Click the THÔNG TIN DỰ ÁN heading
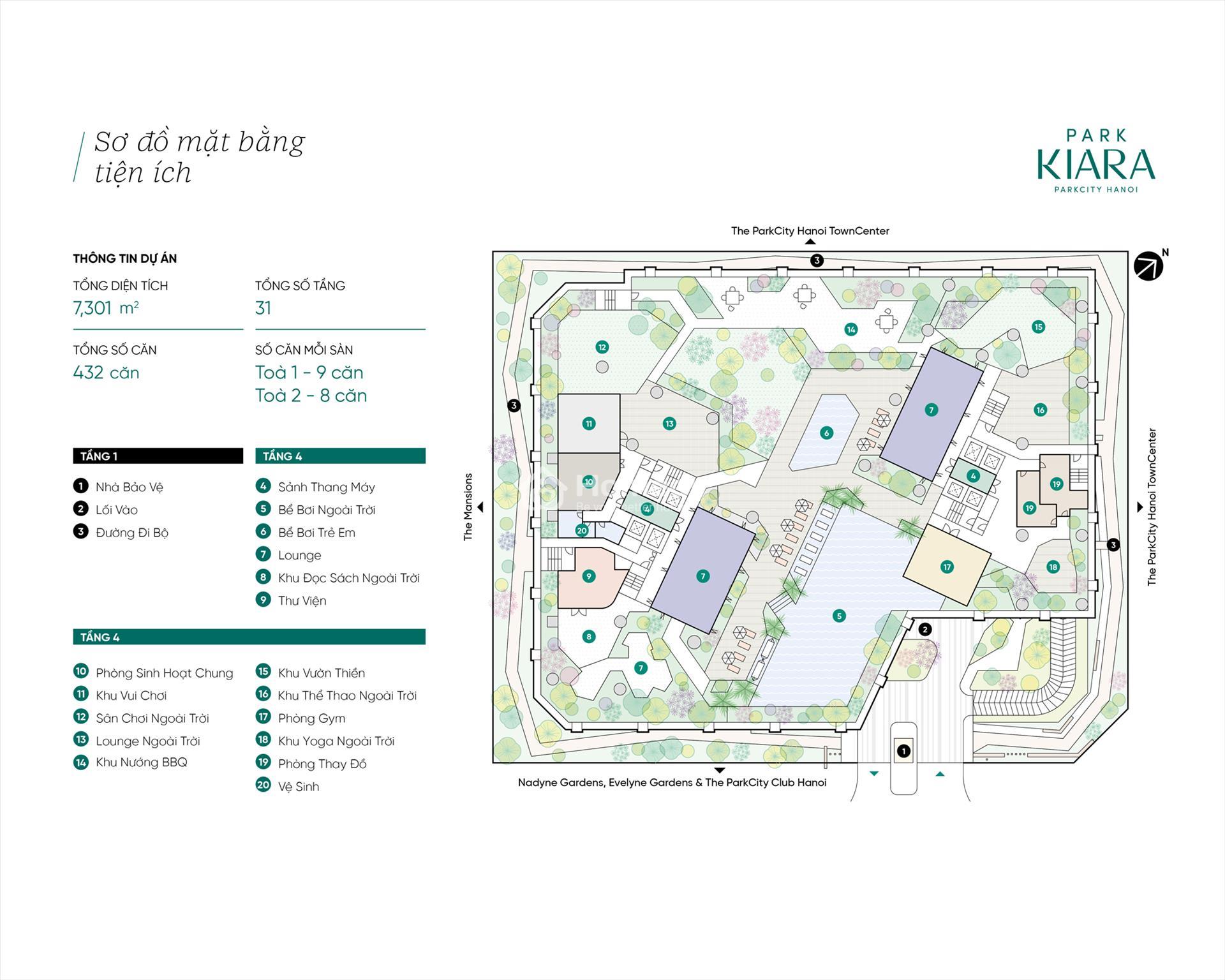This screenshot has width=1225, height=980. (x=124, y=258)
